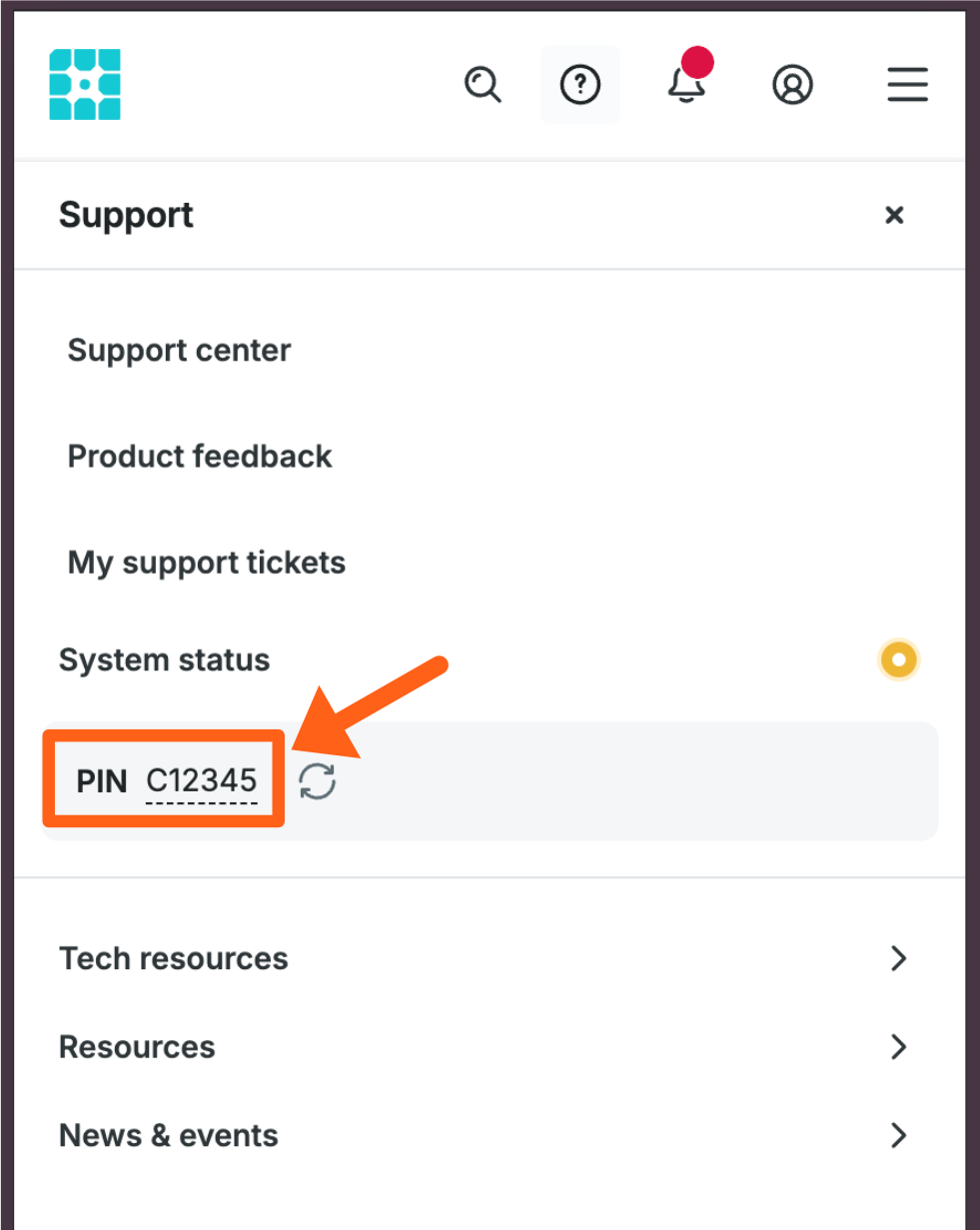Open System status link
Viewport: 980px width, 1230px height.
tap(165, 660)
